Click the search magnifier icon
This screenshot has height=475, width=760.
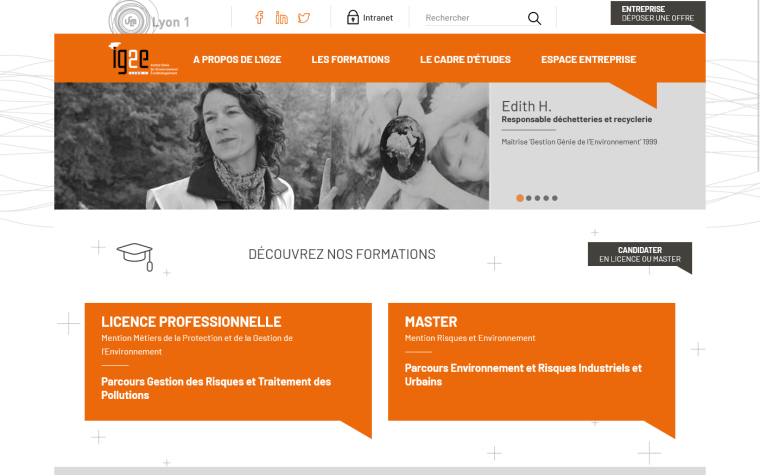pos(534,18)
